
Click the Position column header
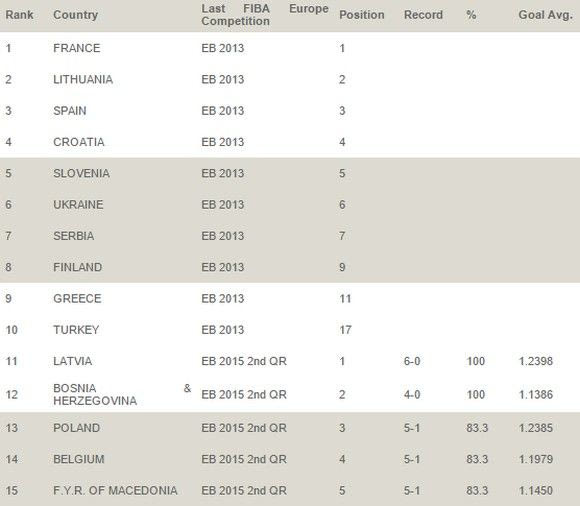click(x=362, y=15)
